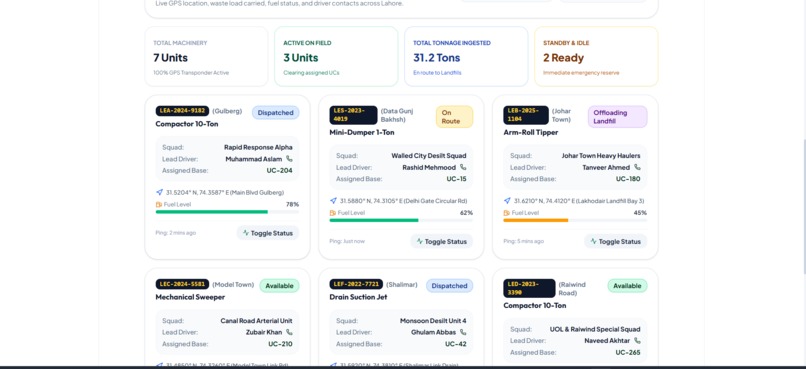Select Canal Road Arterial Unit squad name
The height and width of the screenshot is (369, 806).
coord(257,321)
